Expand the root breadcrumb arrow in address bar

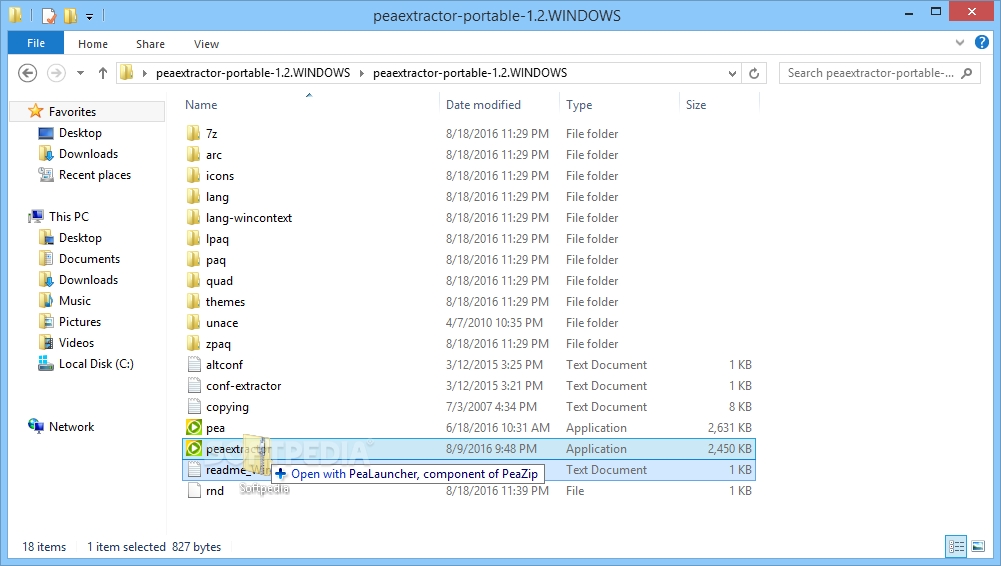[x=144, y=73]
